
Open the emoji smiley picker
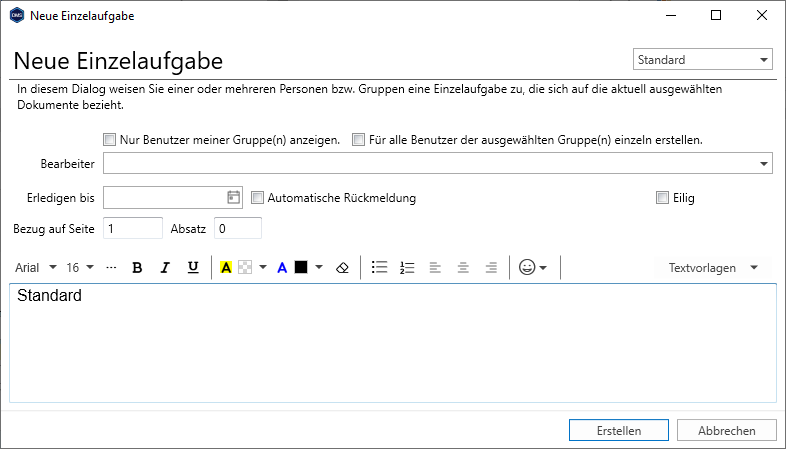(x=532, y=267)
